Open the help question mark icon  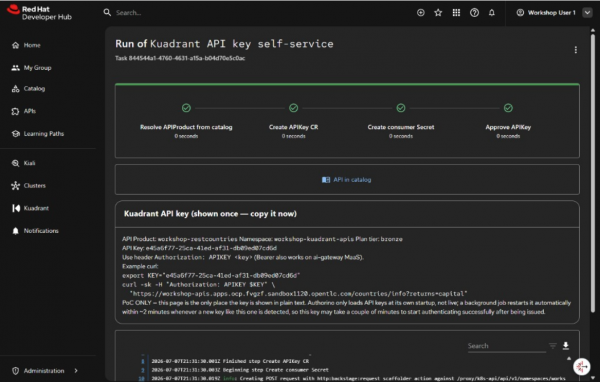coord(474,13)
